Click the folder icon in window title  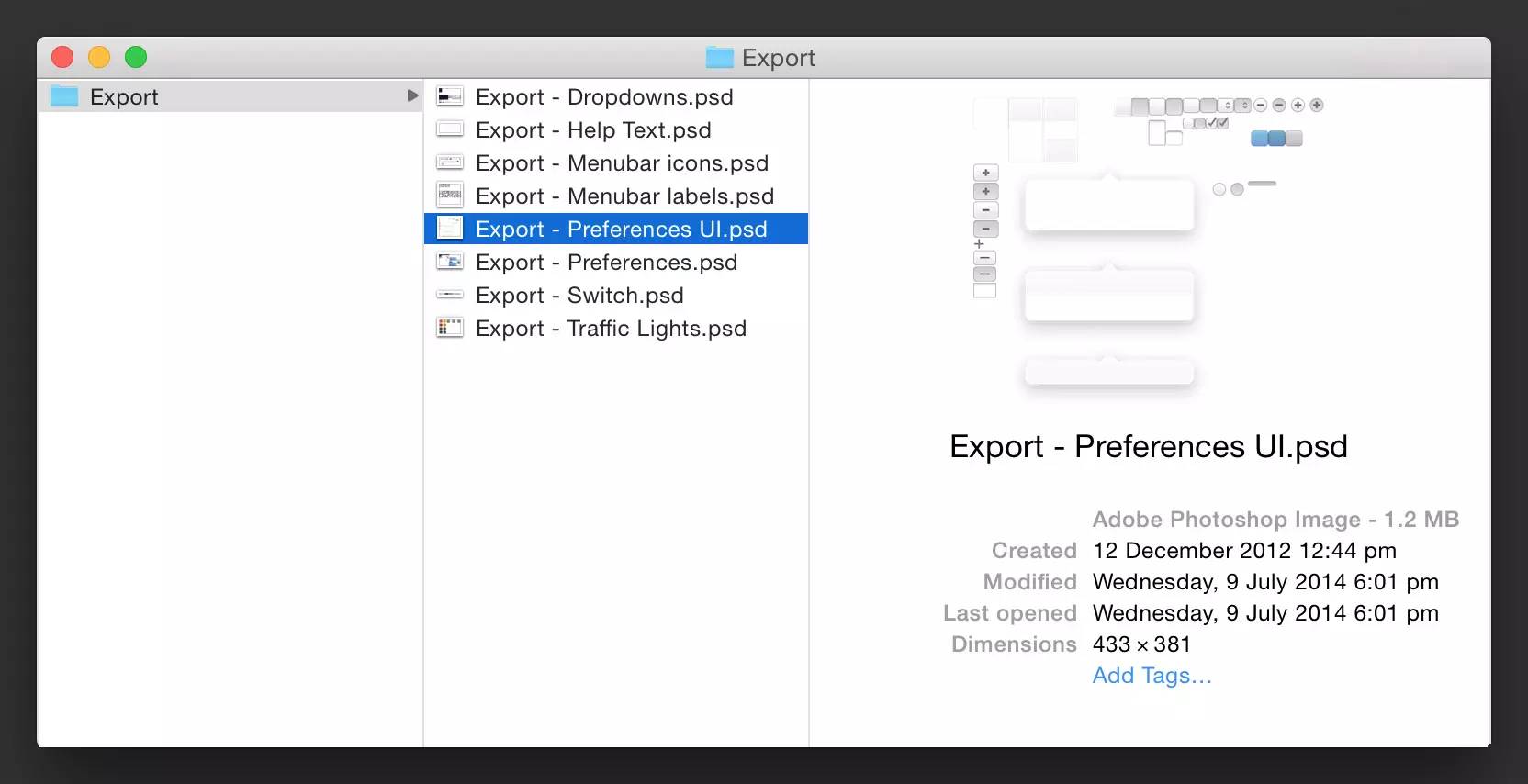pos(719,58)
